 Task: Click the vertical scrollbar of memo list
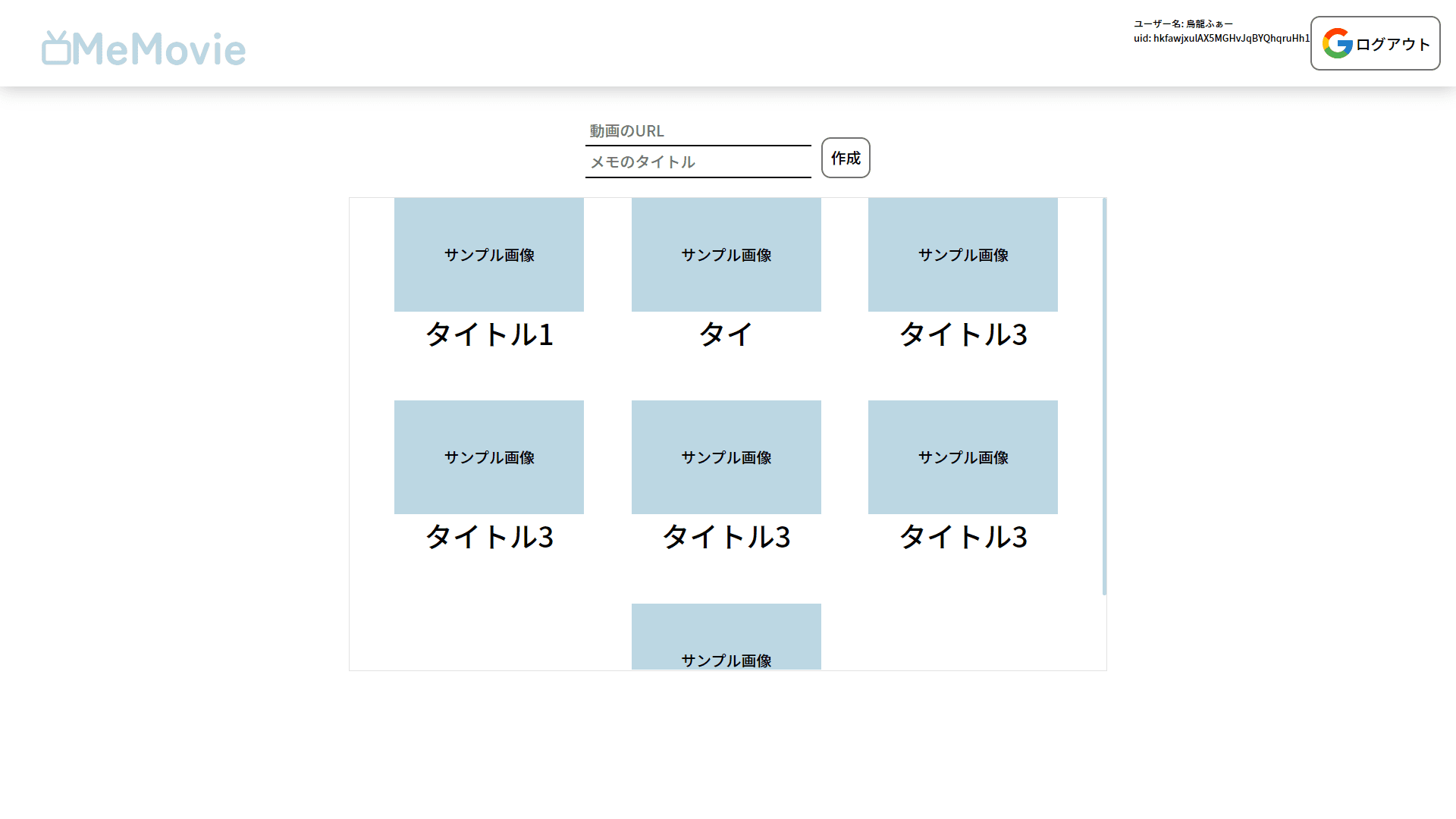pos(1104,397)
